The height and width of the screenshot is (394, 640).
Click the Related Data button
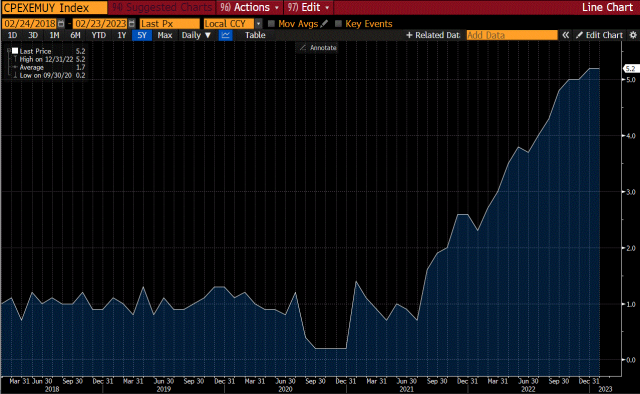pos(433,35)
